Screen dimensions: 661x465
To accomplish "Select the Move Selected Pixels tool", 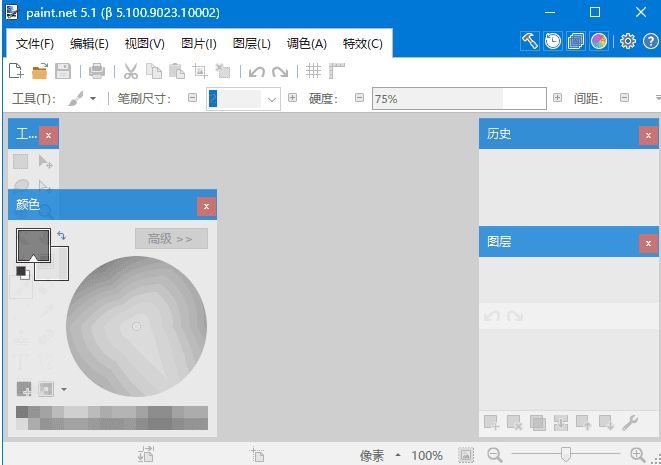I will (x=45, y=161).
